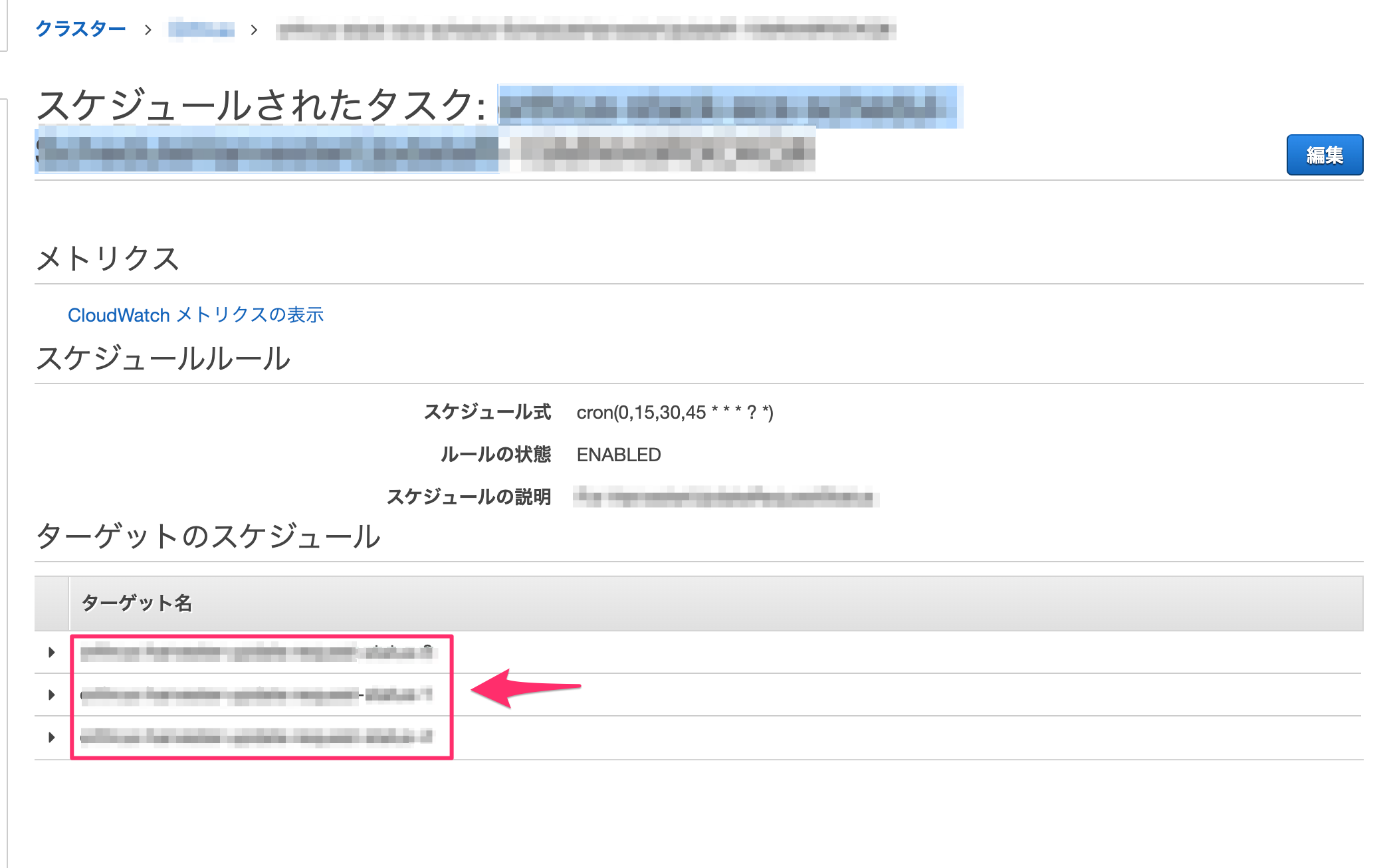
Task: Open the クラスター breadcrumb link
Action: pyautogui.click(x=80, y=29)
